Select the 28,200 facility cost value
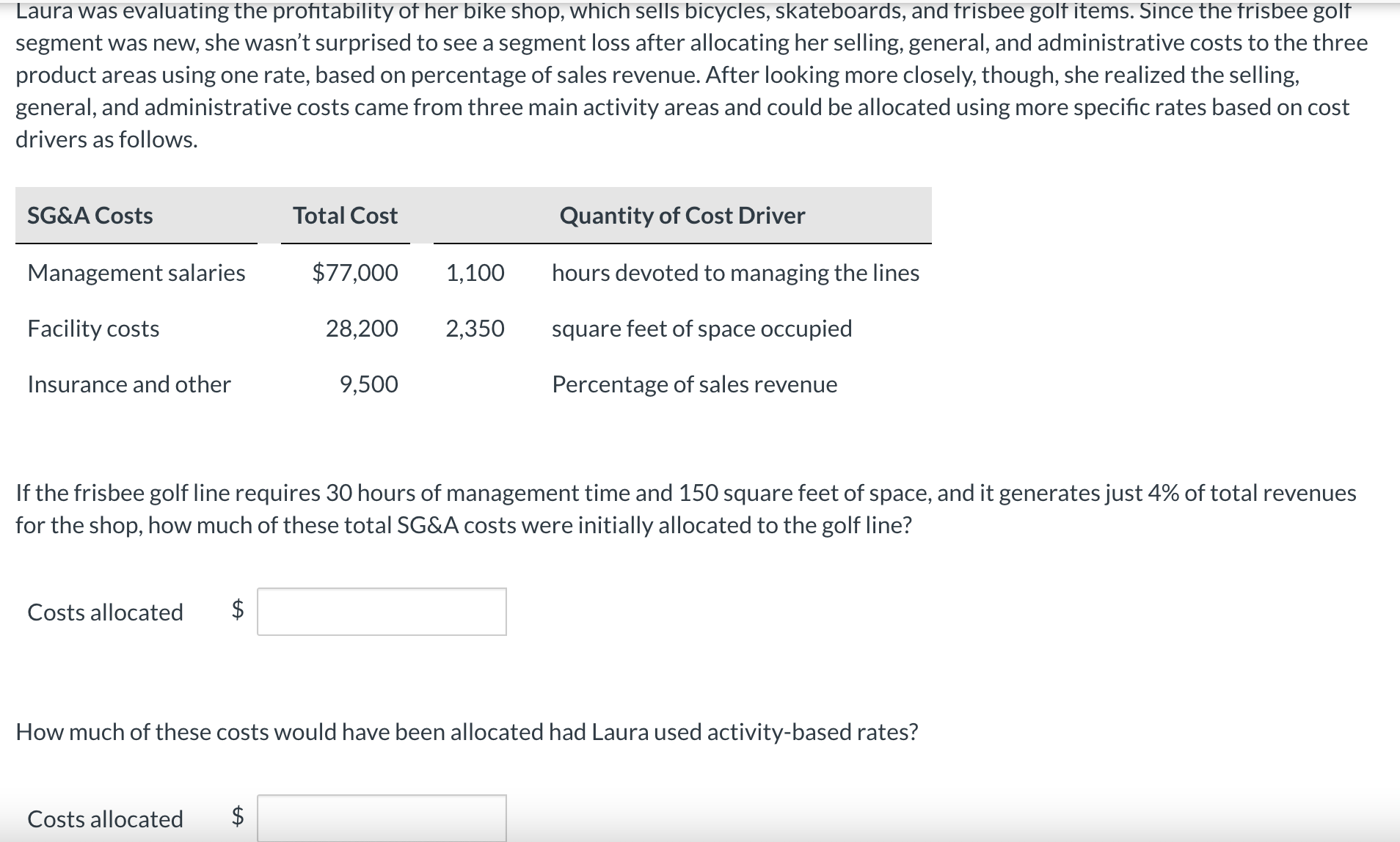 (362, 328)
